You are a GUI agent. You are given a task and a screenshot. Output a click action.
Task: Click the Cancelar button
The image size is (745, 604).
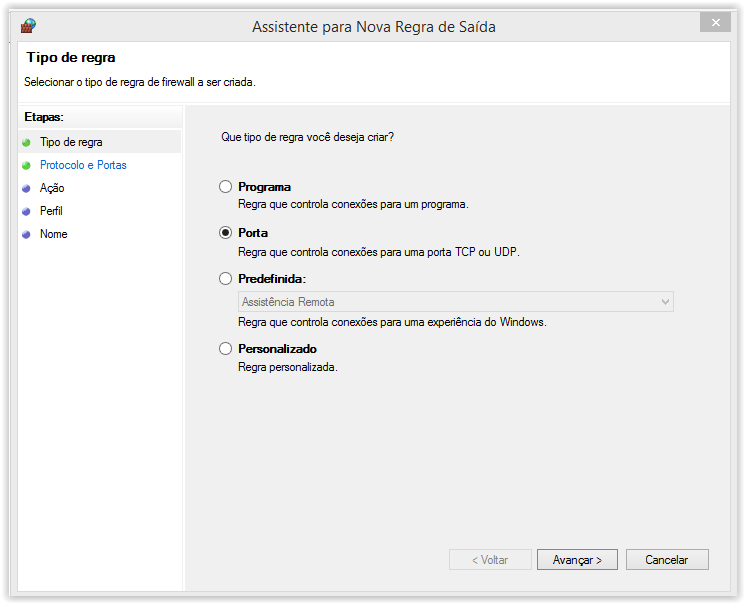[667, 560]
